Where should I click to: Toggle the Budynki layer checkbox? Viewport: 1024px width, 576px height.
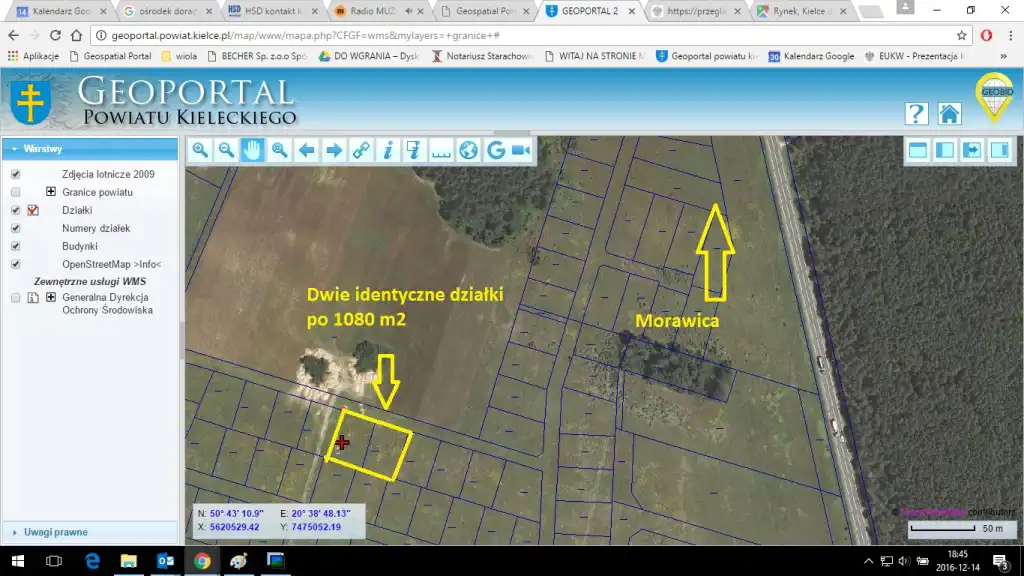(x=15, y=246)
